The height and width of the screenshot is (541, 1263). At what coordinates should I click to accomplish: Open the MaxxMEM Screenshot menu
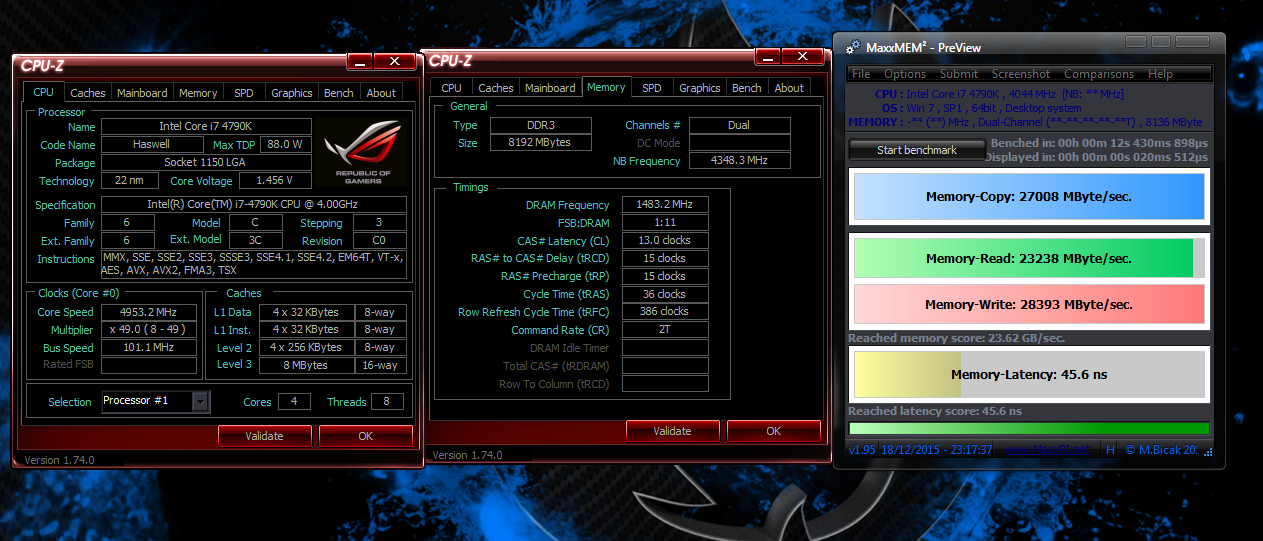1021,74
